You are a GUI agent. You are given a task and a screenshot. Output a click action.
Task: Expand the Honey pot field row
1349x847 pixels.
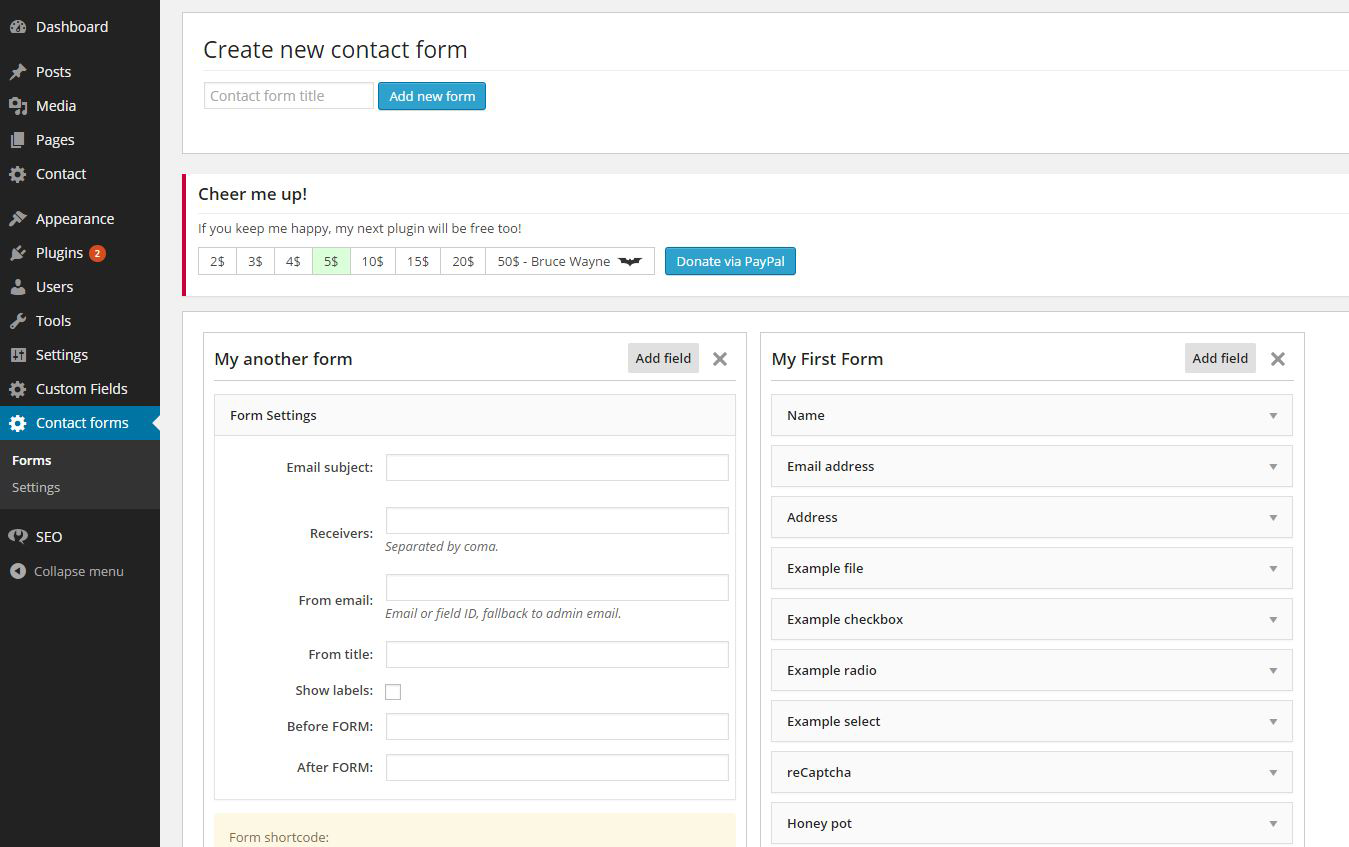(1031, 823)
